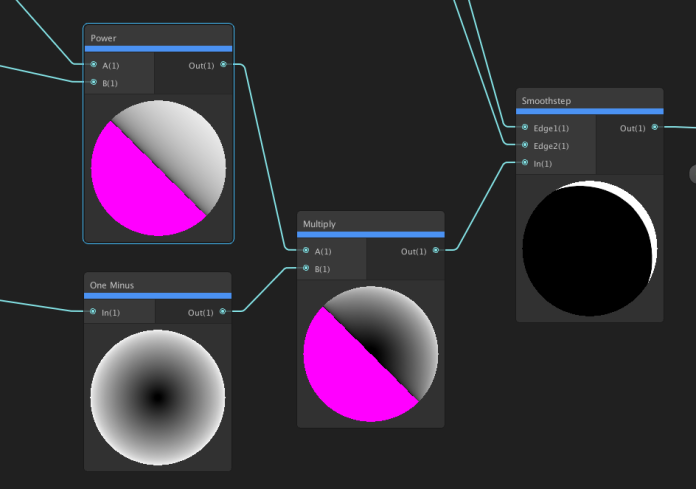Click the Smoothstep node's Edge1(1) port
The height and width of the screenshot is (489, 696).
525,128
